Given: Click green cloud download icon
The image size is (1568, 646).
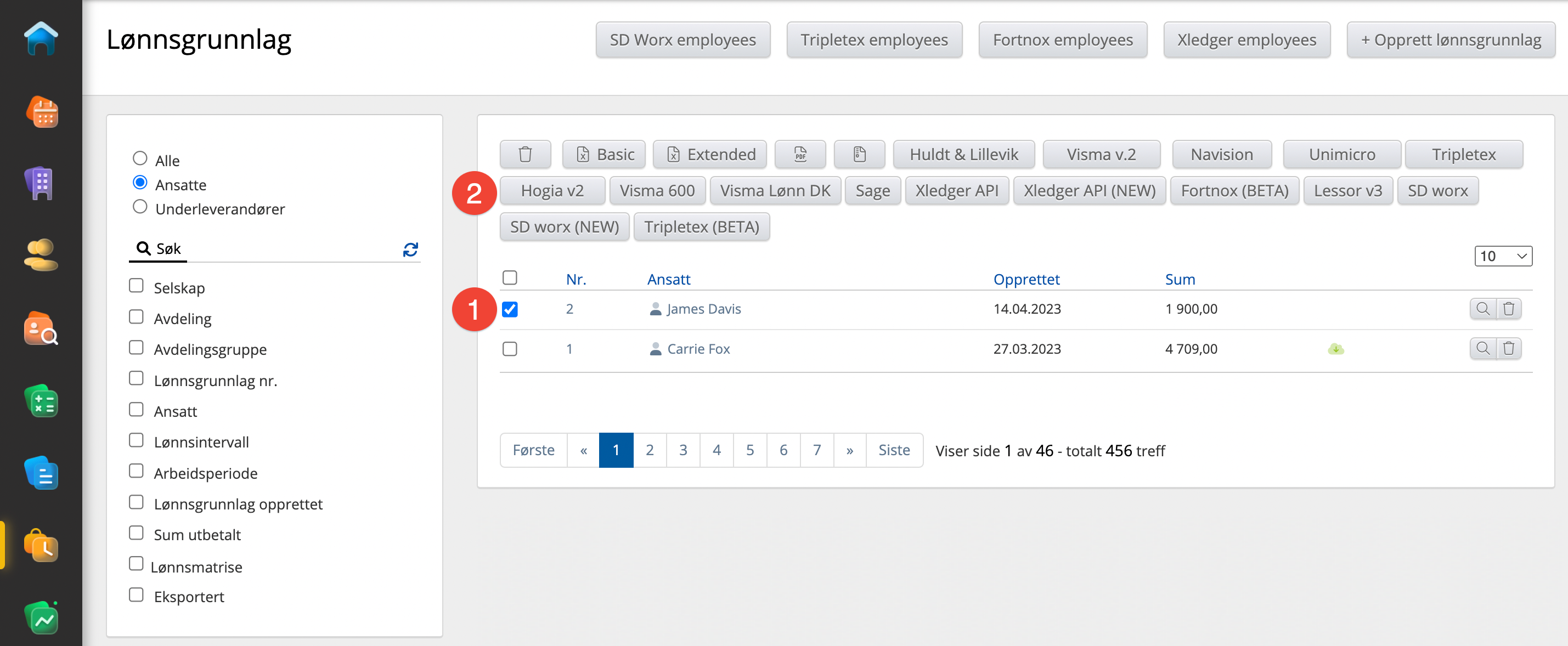Looking at the screenshot, I should [x=1335, y=349].
